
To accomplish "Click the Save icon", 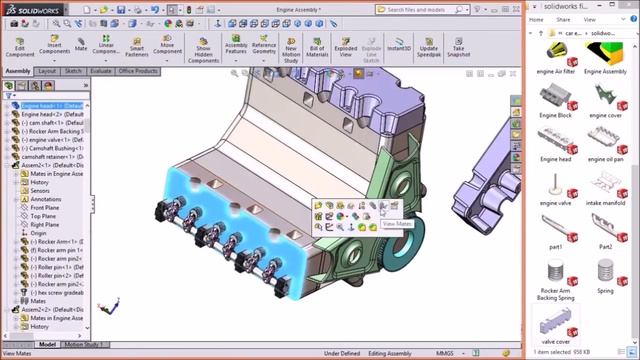I will [x=121, y=9].
